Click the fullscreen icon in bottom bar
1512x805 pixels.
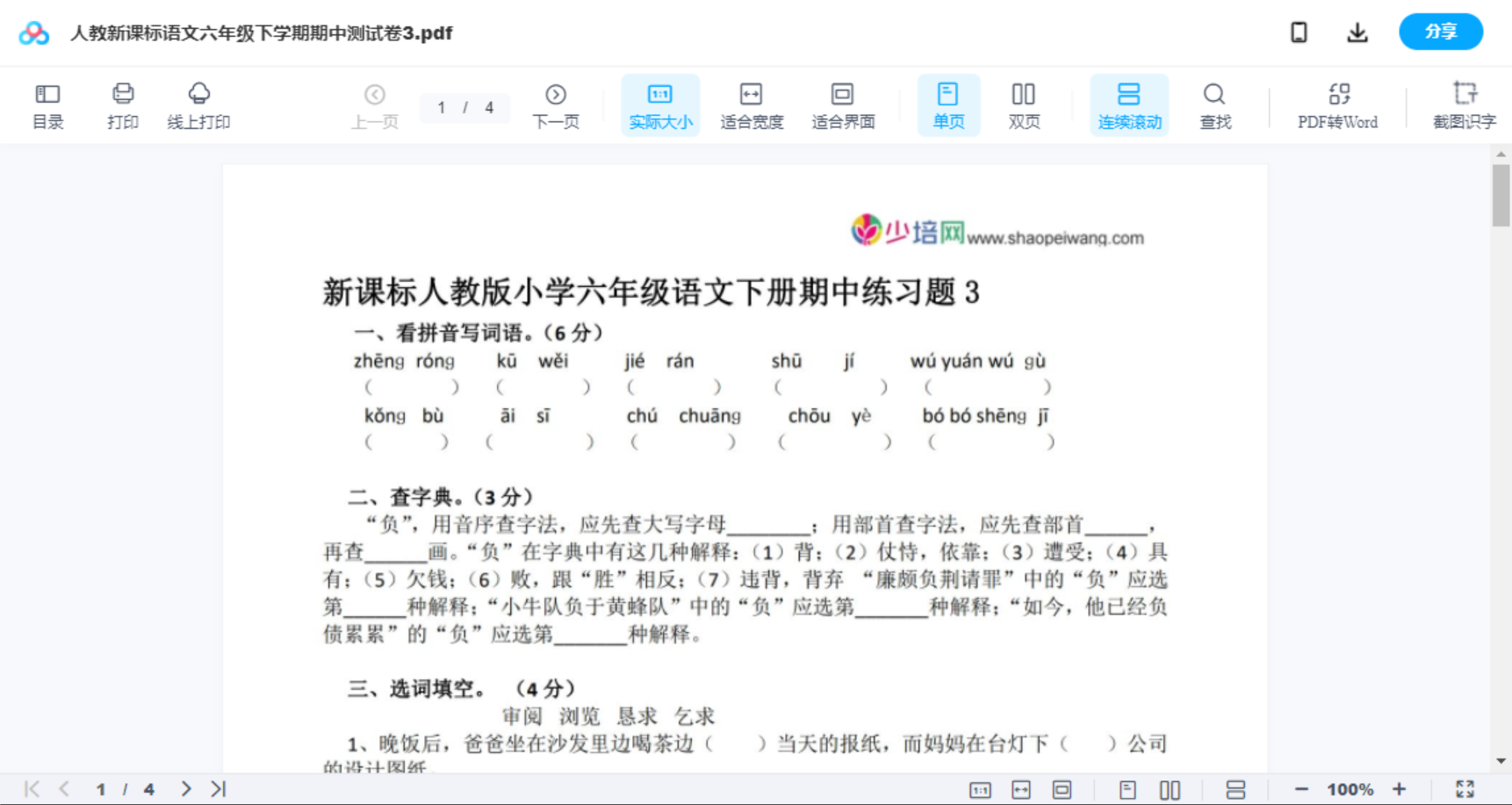(x=1465, y=788)
